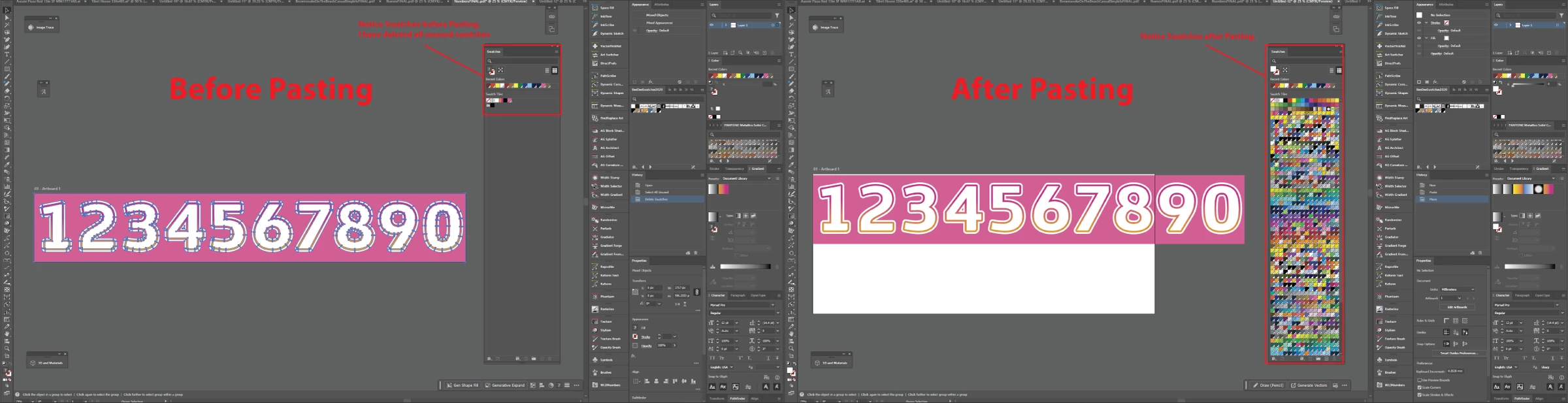
Task: Switch to Stroke tab in After Pasting window
Action: (1498, 169)
